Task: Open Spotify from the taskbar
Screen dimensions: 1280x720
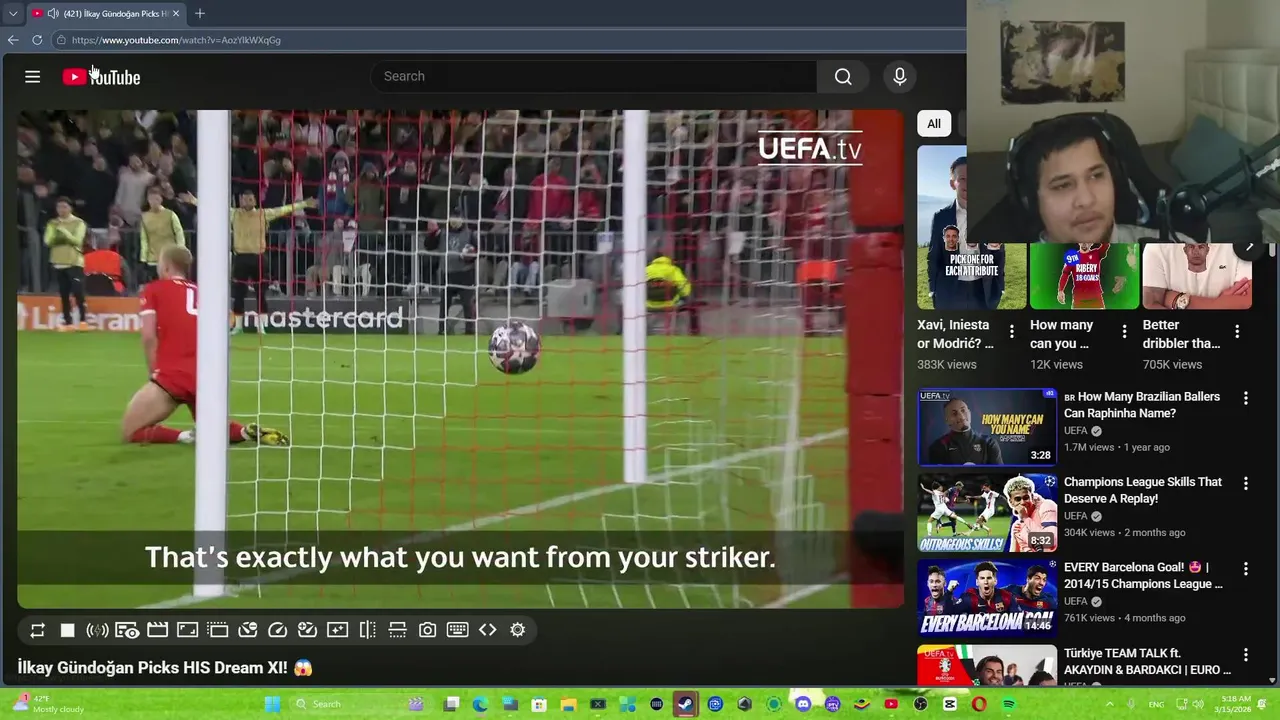Action: point(1009,704)
